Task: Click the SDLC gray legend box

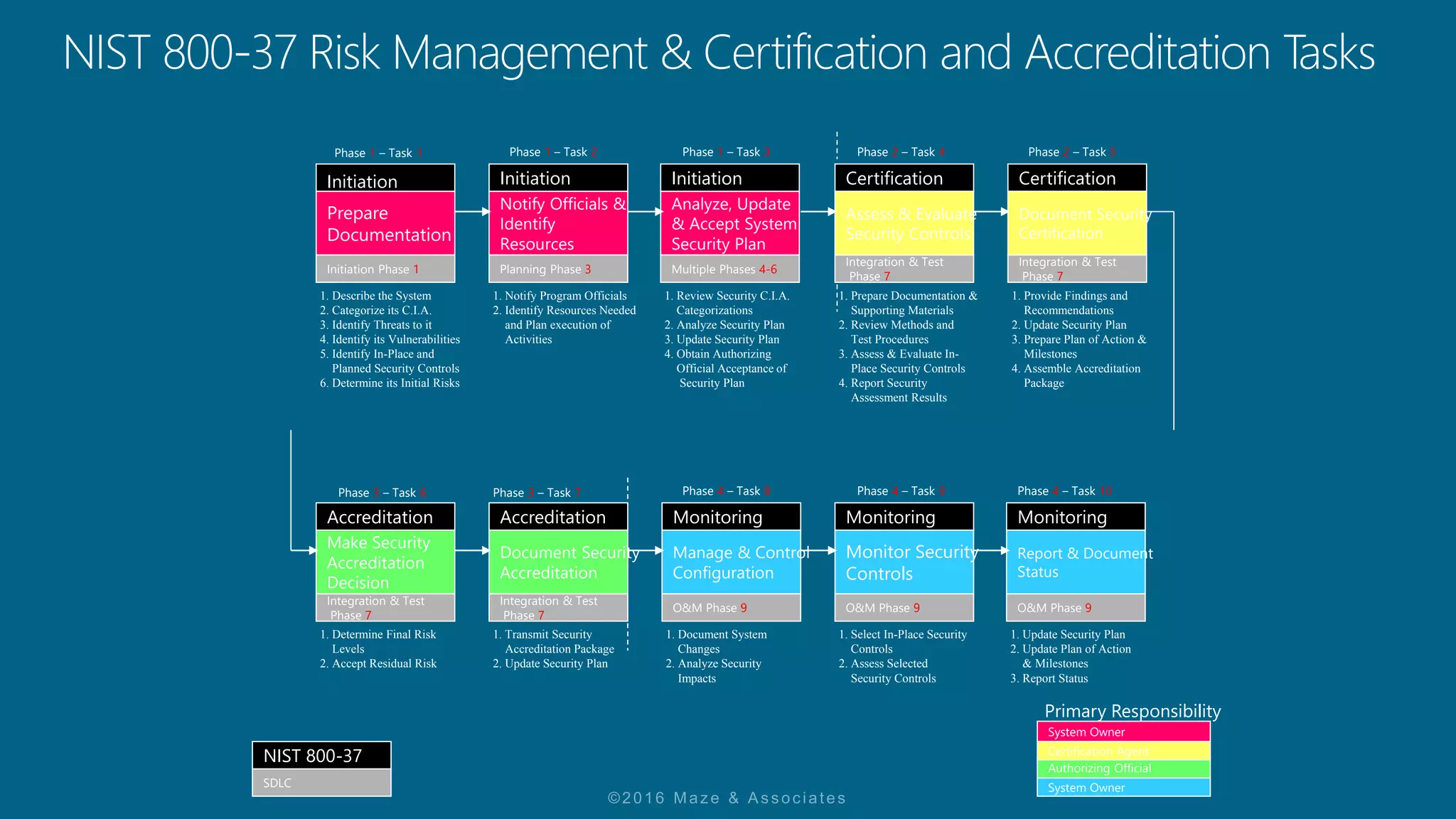Action: (x=321, y=783)
